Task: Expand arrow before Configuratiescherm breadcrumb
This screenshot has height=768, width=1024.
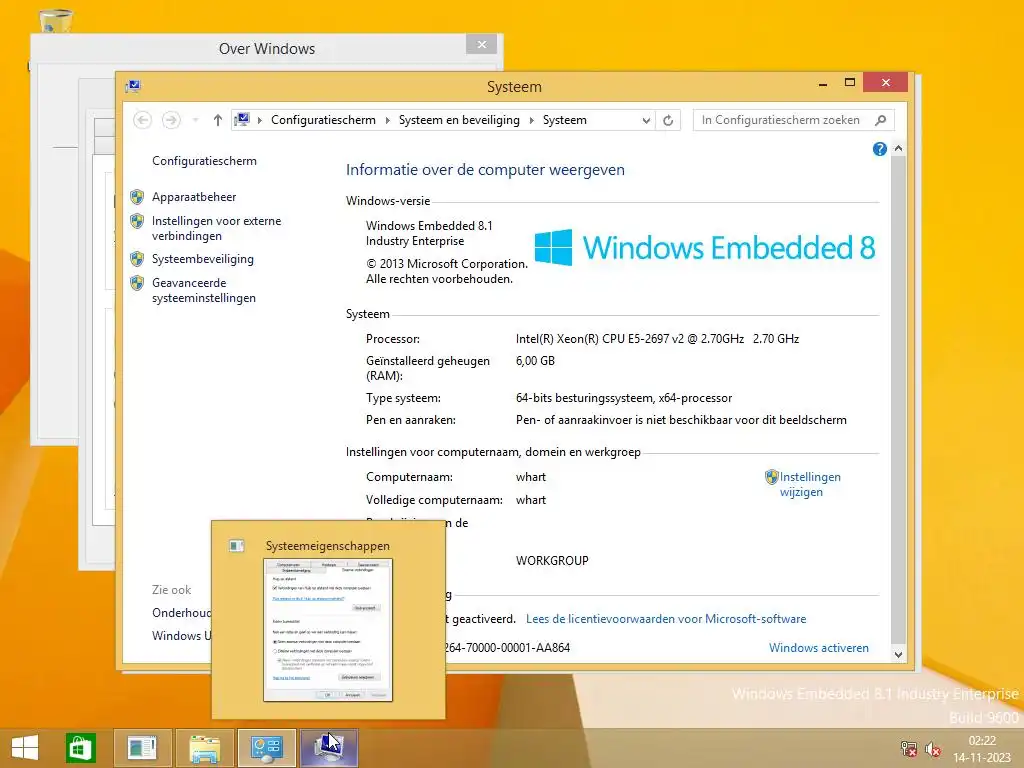Action: click(260, 120)
